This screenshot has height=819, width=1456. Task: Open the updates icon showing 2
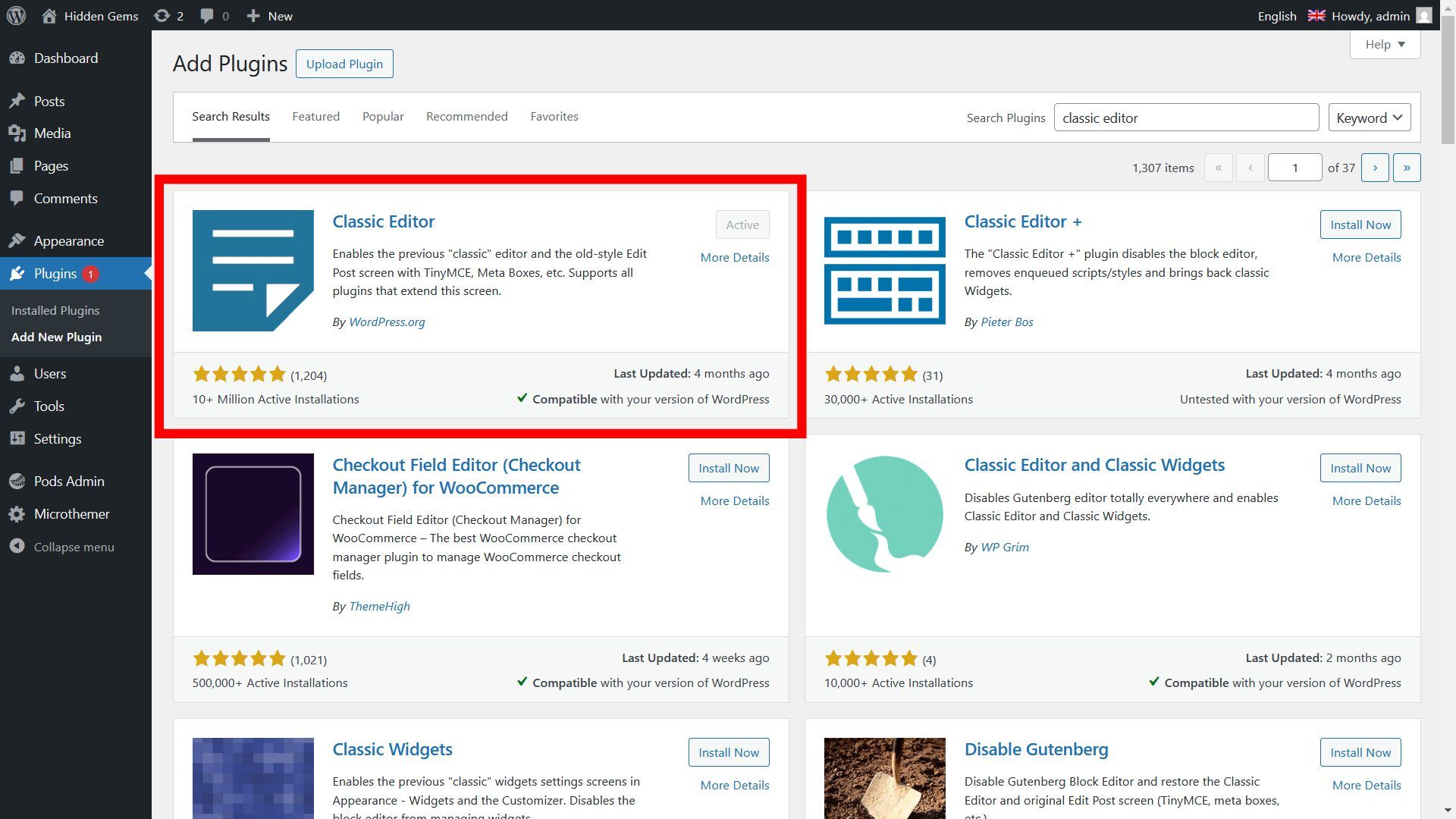pyautogui.click(x=162, y=15)
